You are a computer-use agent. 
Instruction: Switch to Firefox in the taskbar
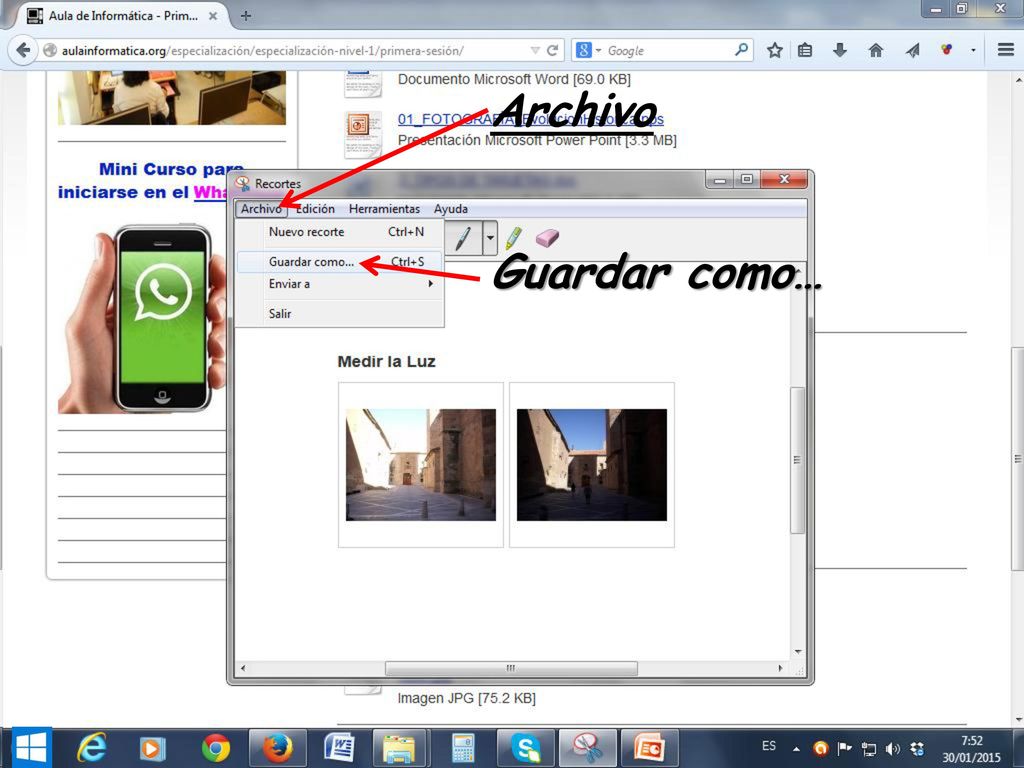[x=277, y=748]
